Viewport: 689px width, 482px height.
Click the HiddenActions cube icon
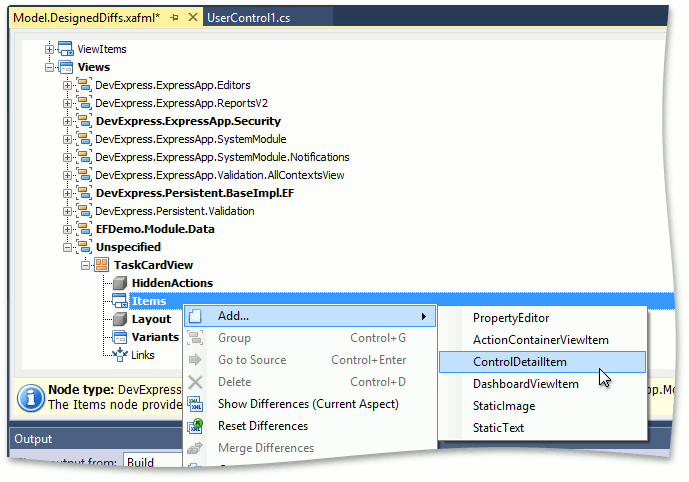(x=120, y=283)
